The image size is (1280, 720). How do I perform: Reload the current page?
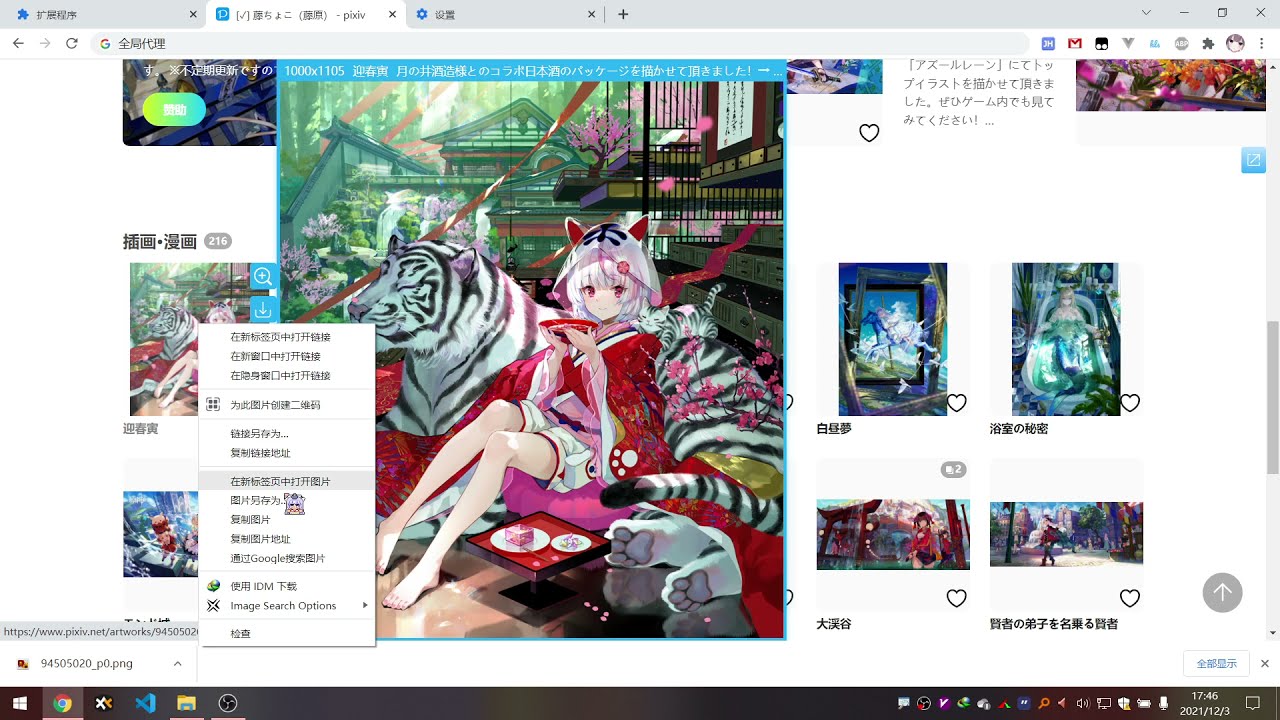[x=71, y=43]
